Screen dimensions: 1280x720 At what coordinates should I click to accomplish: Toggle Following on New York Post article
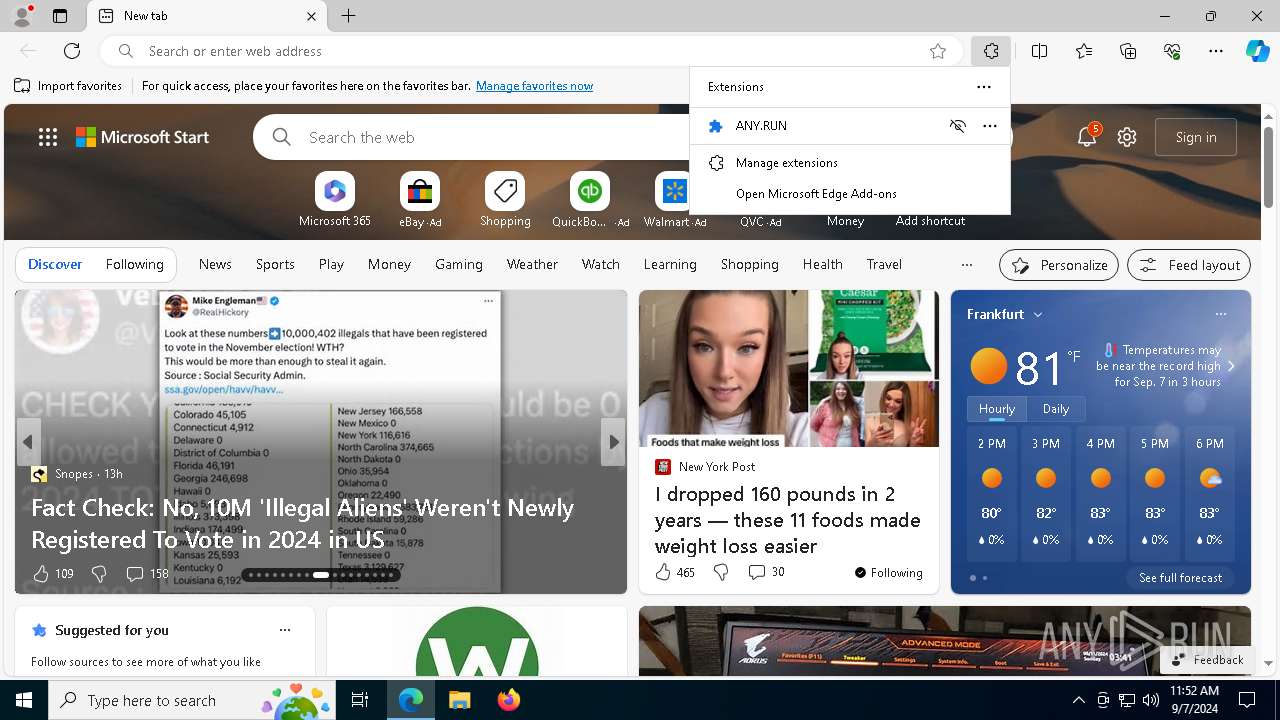(888, 573)
